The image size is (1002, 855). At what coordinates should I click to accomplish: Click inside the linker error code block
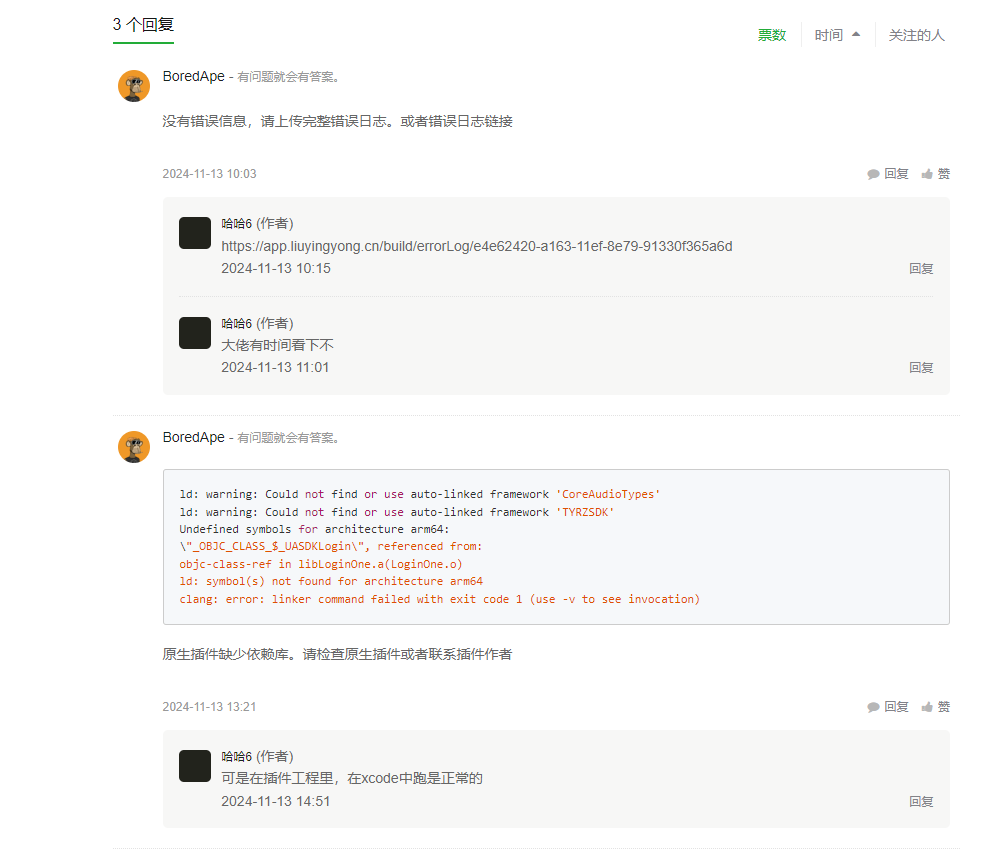555,547
